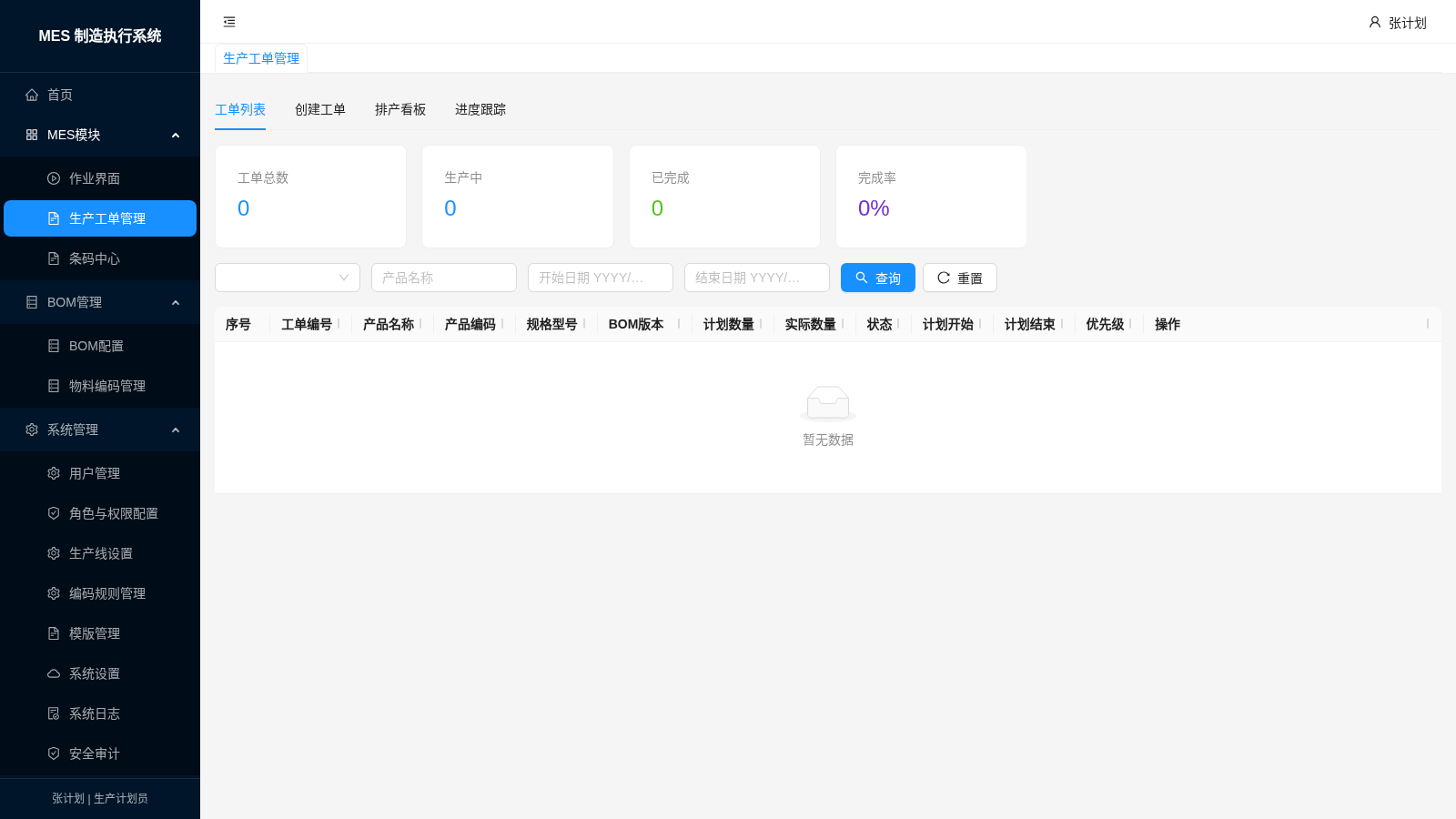Viewport: 1456px width, 819px height.
Task: Click the 重置 reset button
Action: 960,278
